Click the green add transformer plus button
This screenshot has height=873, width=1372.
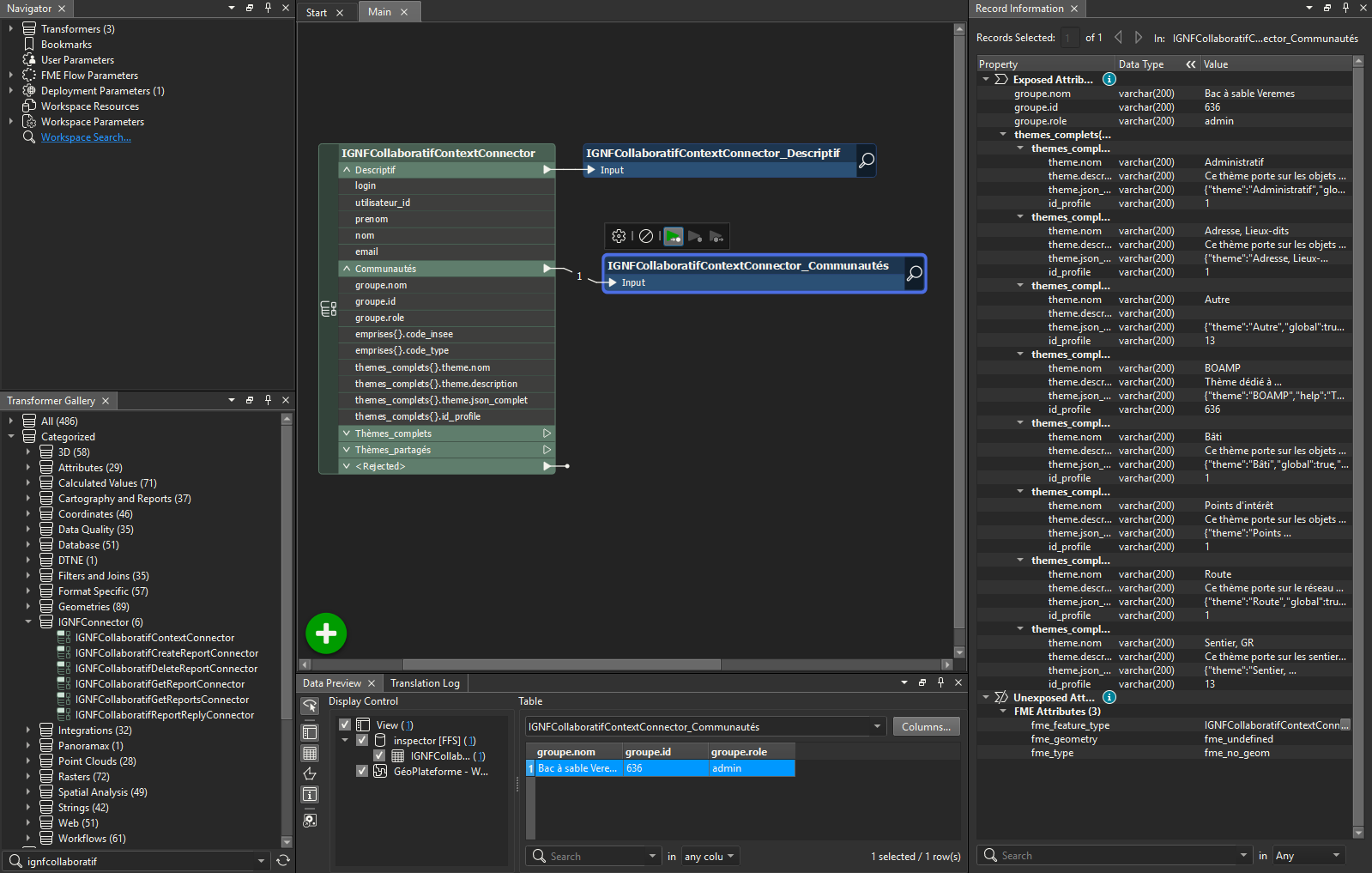coord(326,634)
